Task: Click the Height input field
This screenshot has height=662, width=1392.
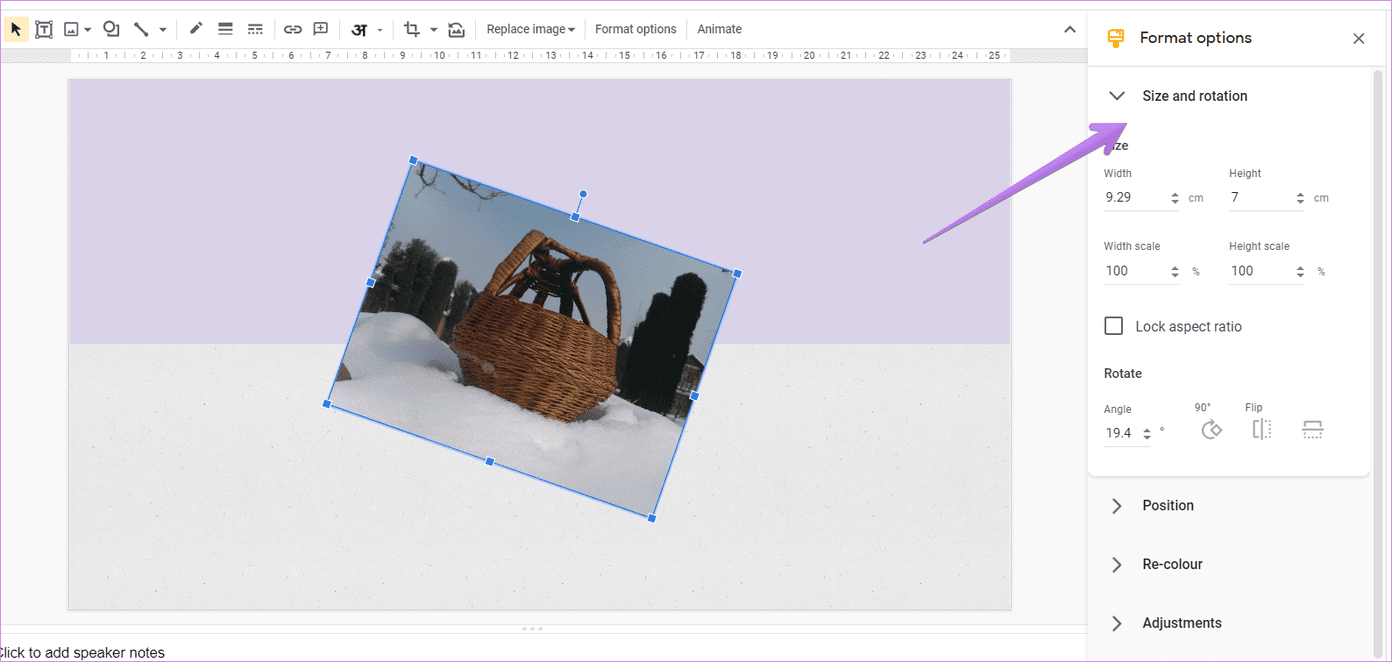Action: [x=1261, y=198]
